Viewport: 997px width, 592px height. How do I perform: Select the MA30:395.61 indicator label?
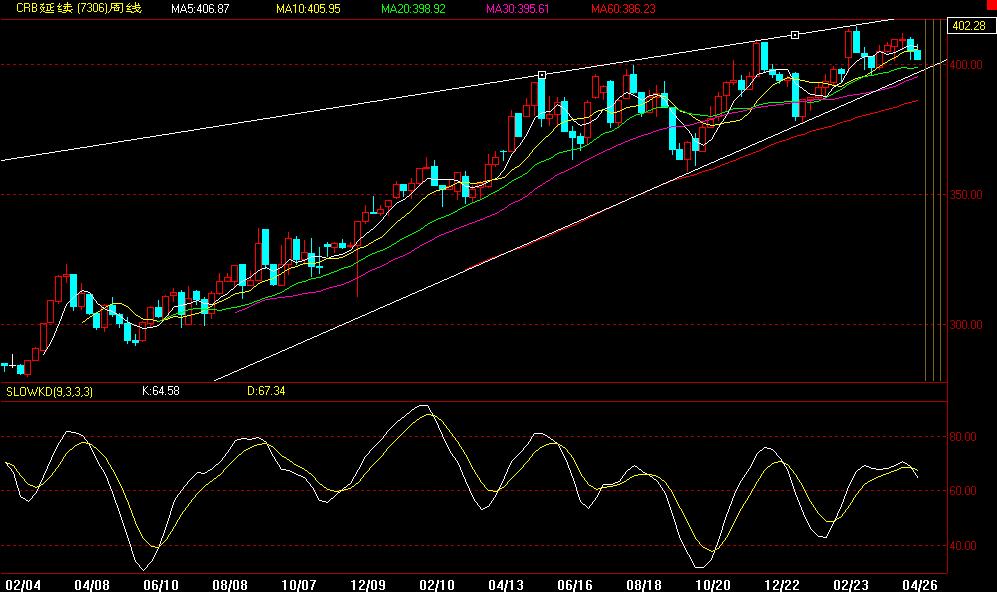518,9
